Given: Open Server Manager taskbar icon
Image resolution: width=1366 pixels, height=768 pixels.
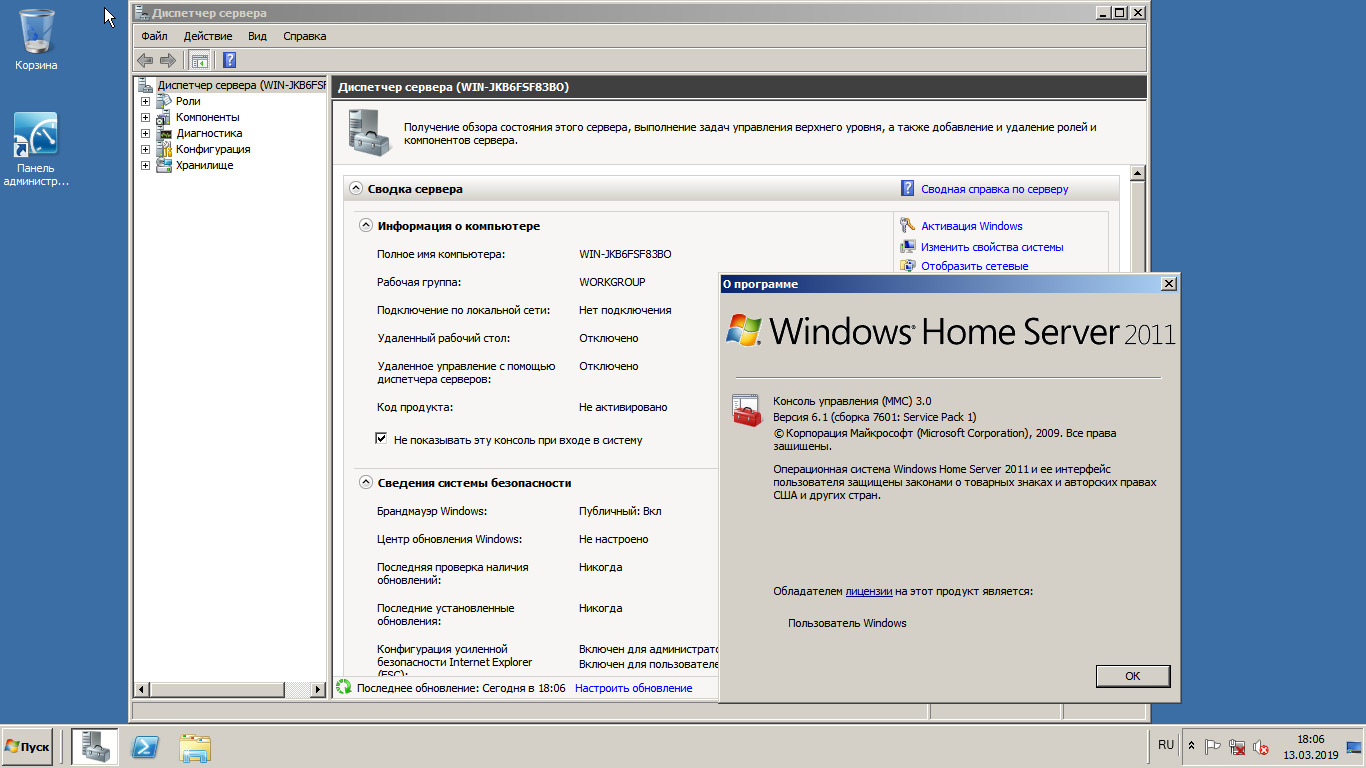Looking at the screenshot, I should (x=95, y=747).
